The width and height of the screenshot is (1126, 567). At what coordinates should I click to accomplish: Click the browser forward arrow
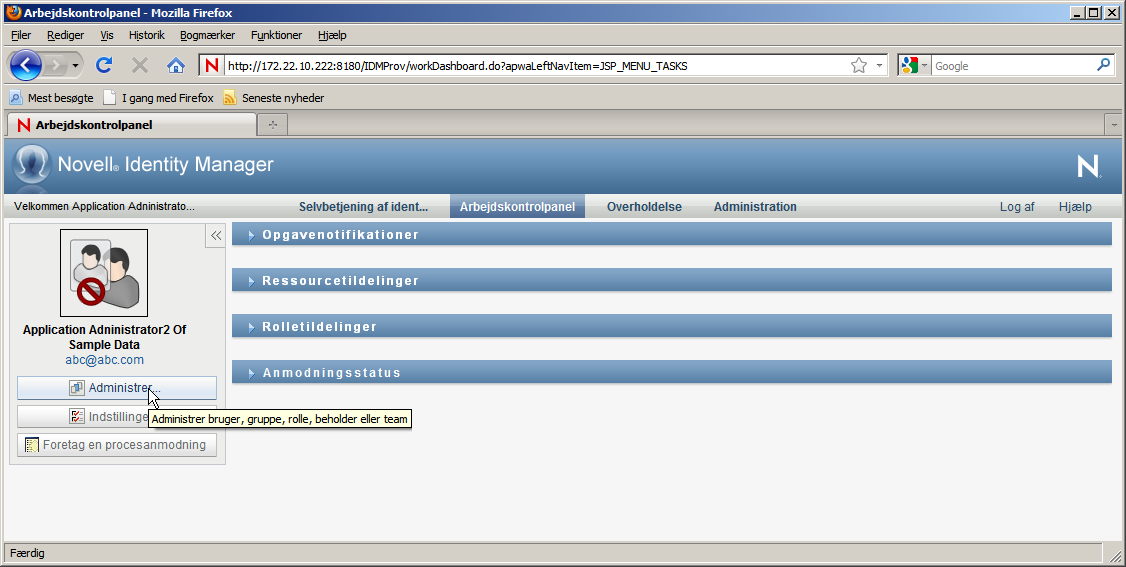click(x=55, y=65)
